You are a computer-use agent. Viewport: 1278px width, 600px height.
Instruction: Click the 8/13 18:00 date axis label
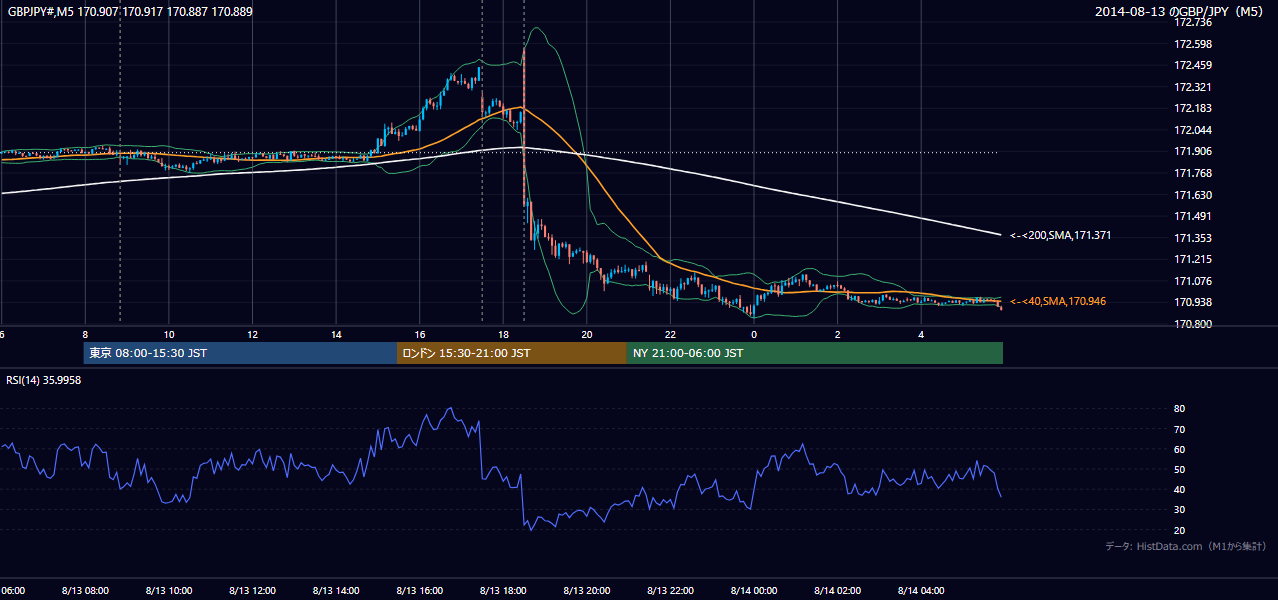(504, 590)
